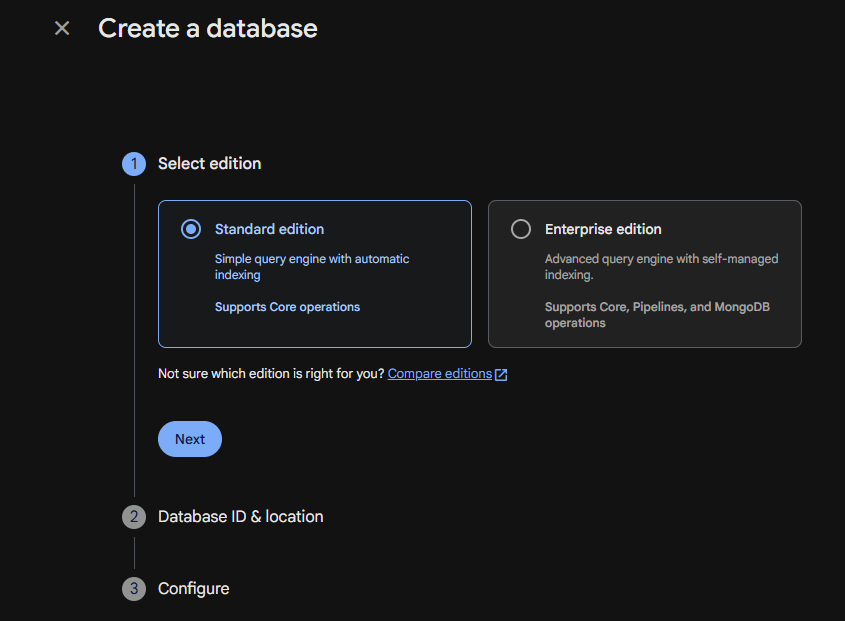Expand the Database ID & location step
The width and height of the screenshot is (845, 621).
click(x=240, y=517)
